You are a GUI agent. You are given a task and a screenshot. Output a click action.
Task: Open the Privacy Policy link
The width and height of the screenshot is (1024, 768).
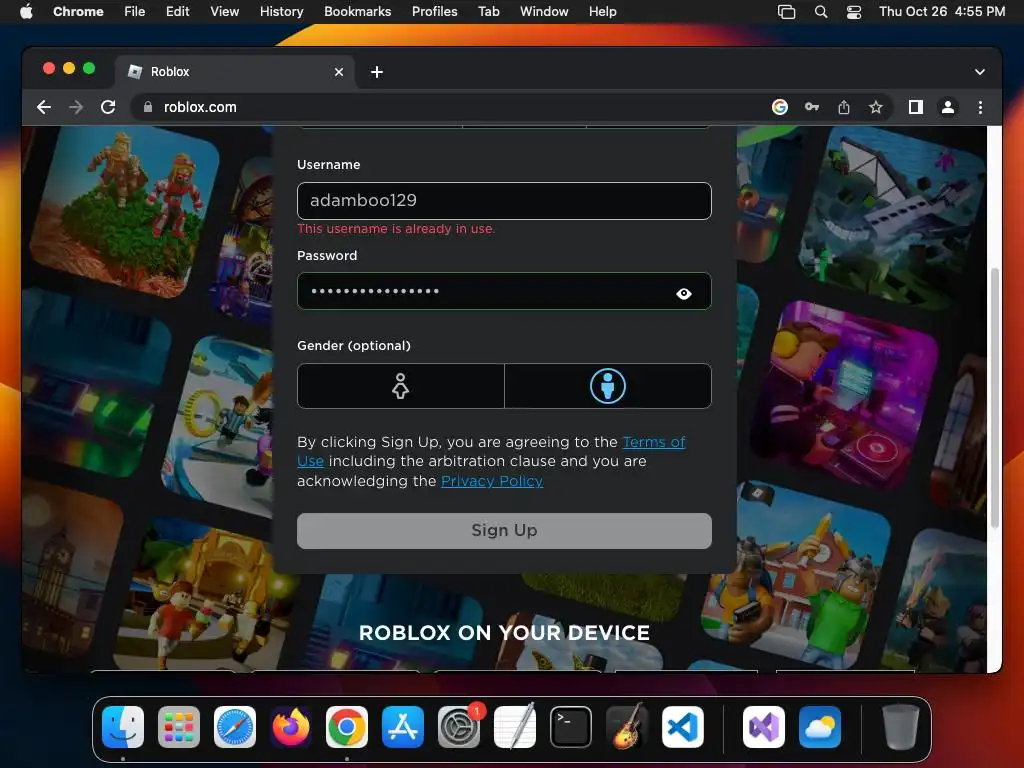[x=492, y=481]
